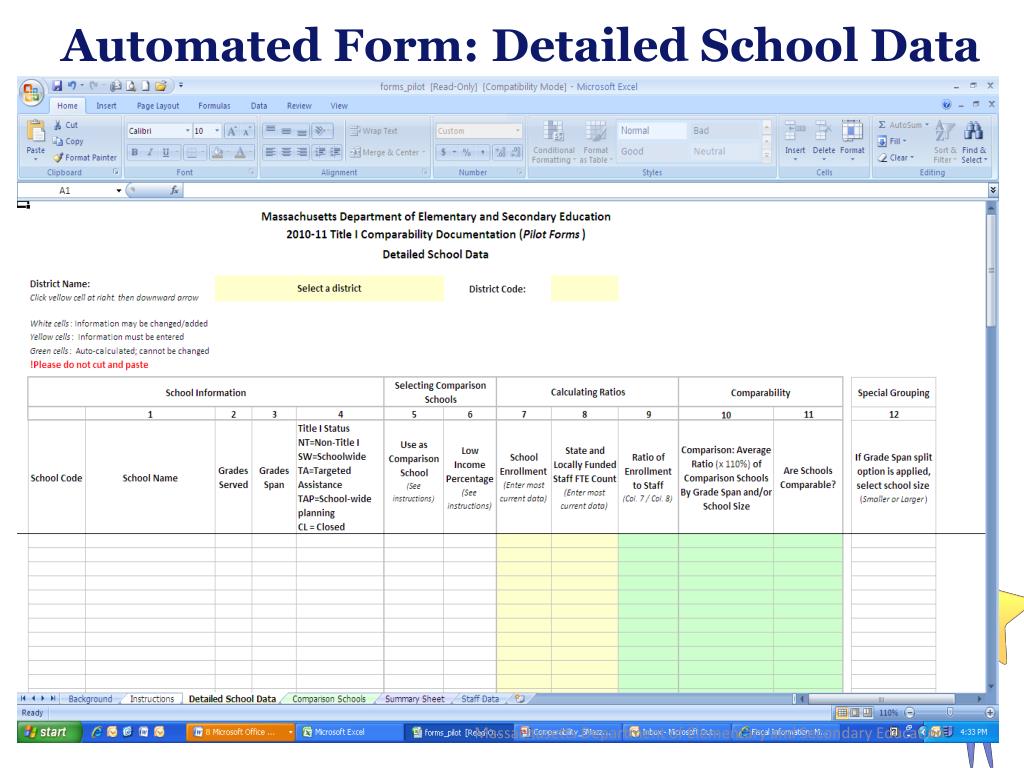Click Conditional Formatting icon
This screenshot has width=1024, height=768.
554,131
